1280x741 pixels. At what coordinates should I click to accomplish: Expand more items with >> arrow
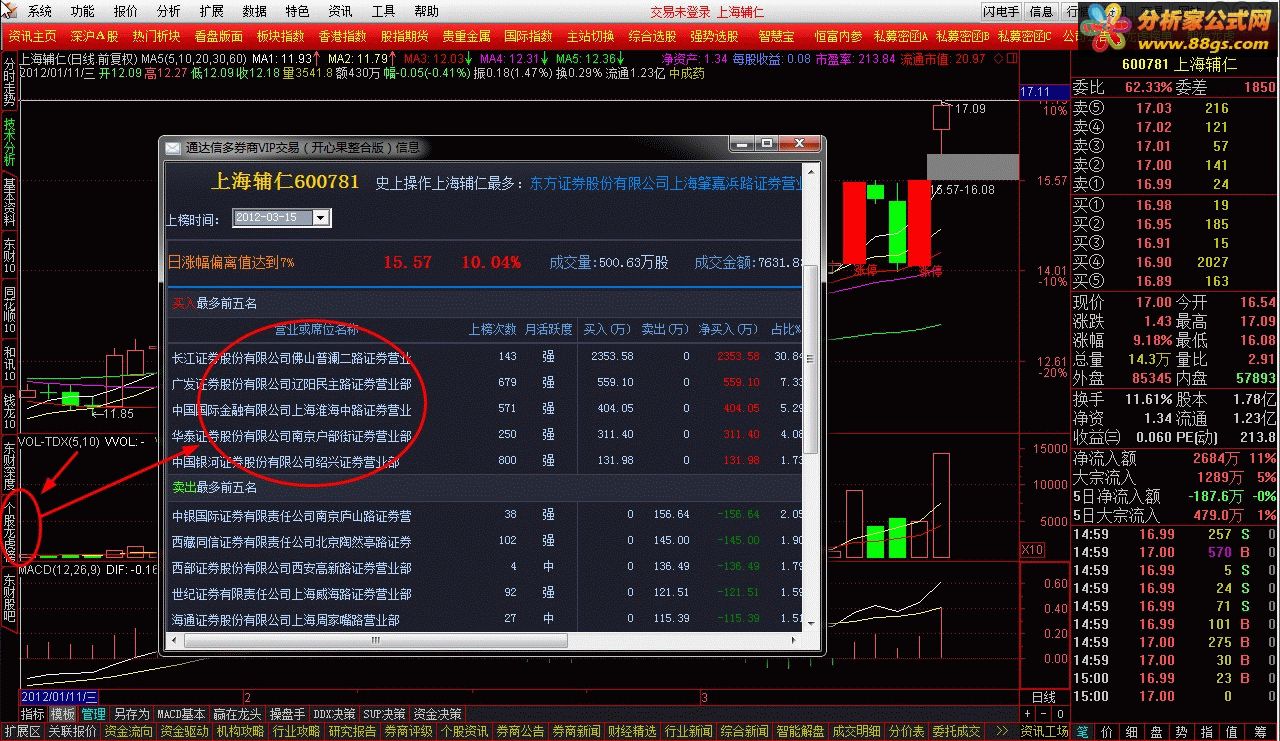coord(1002,732)
